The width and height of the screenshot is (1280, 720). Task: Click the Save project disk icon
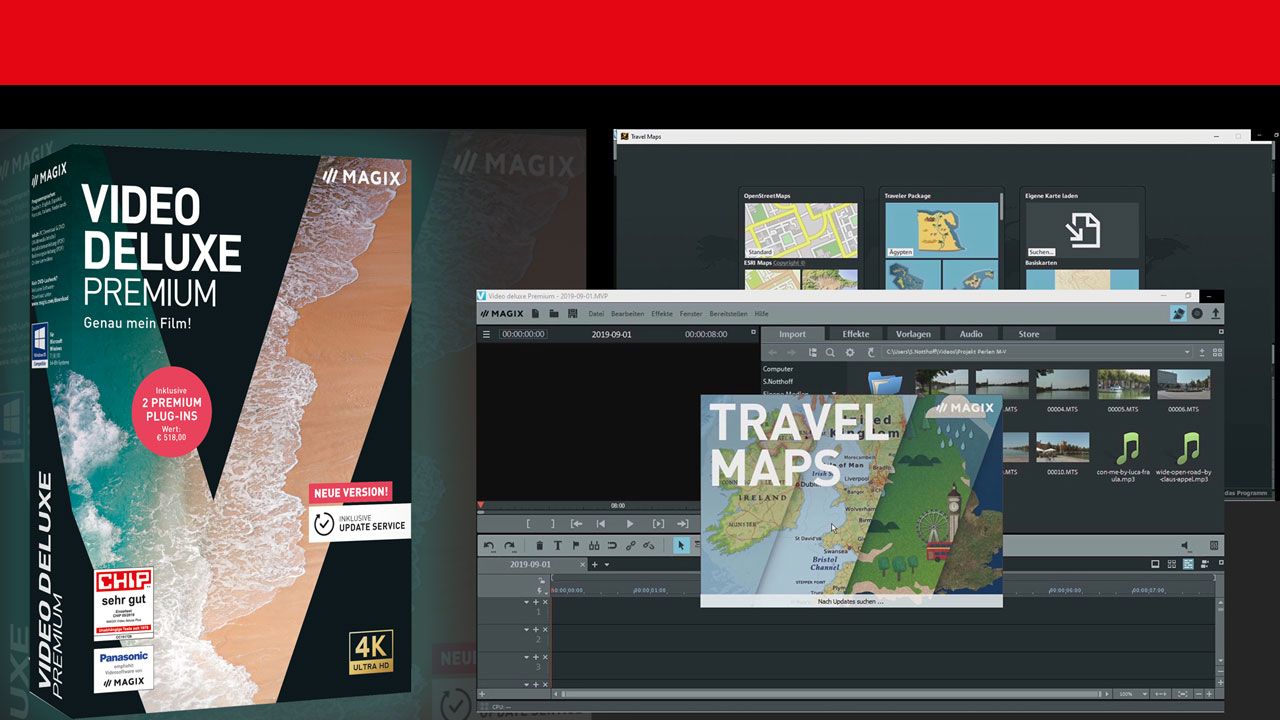[571, 313]
